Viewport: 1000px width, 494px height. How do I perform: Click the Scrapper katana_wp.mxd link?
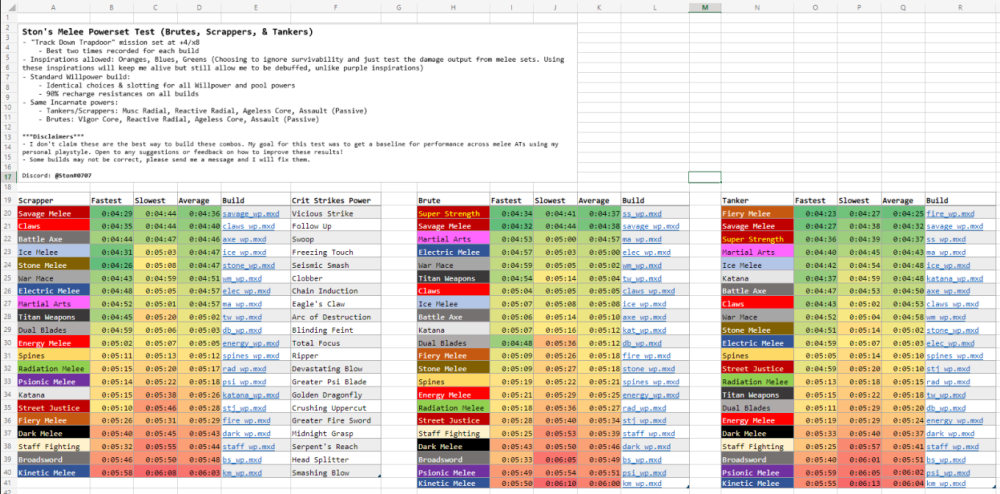point(252,395)
